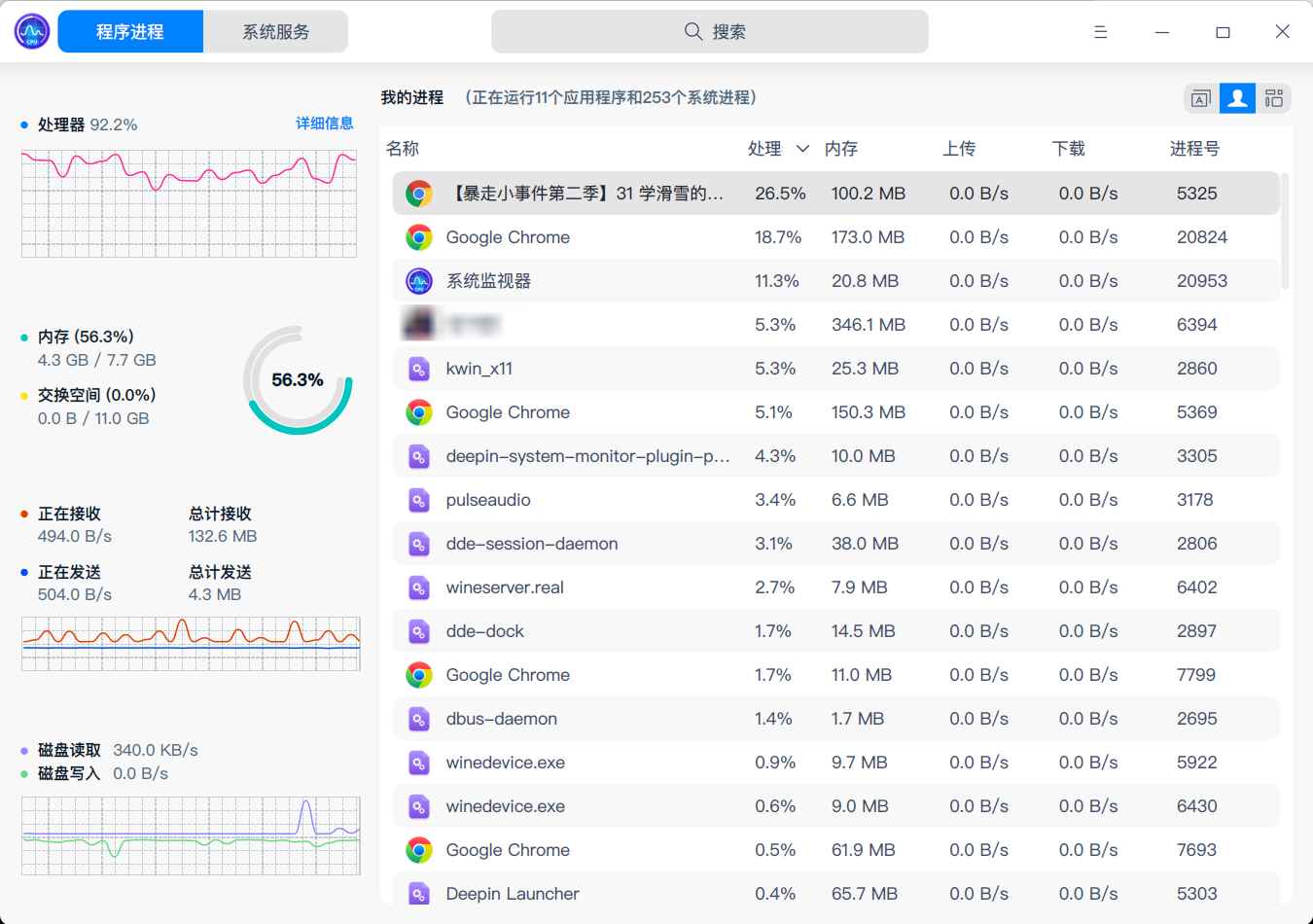The image size is (1313, 924).
Task: Click the 系统监视器 process icon
Action: point(419,280)
